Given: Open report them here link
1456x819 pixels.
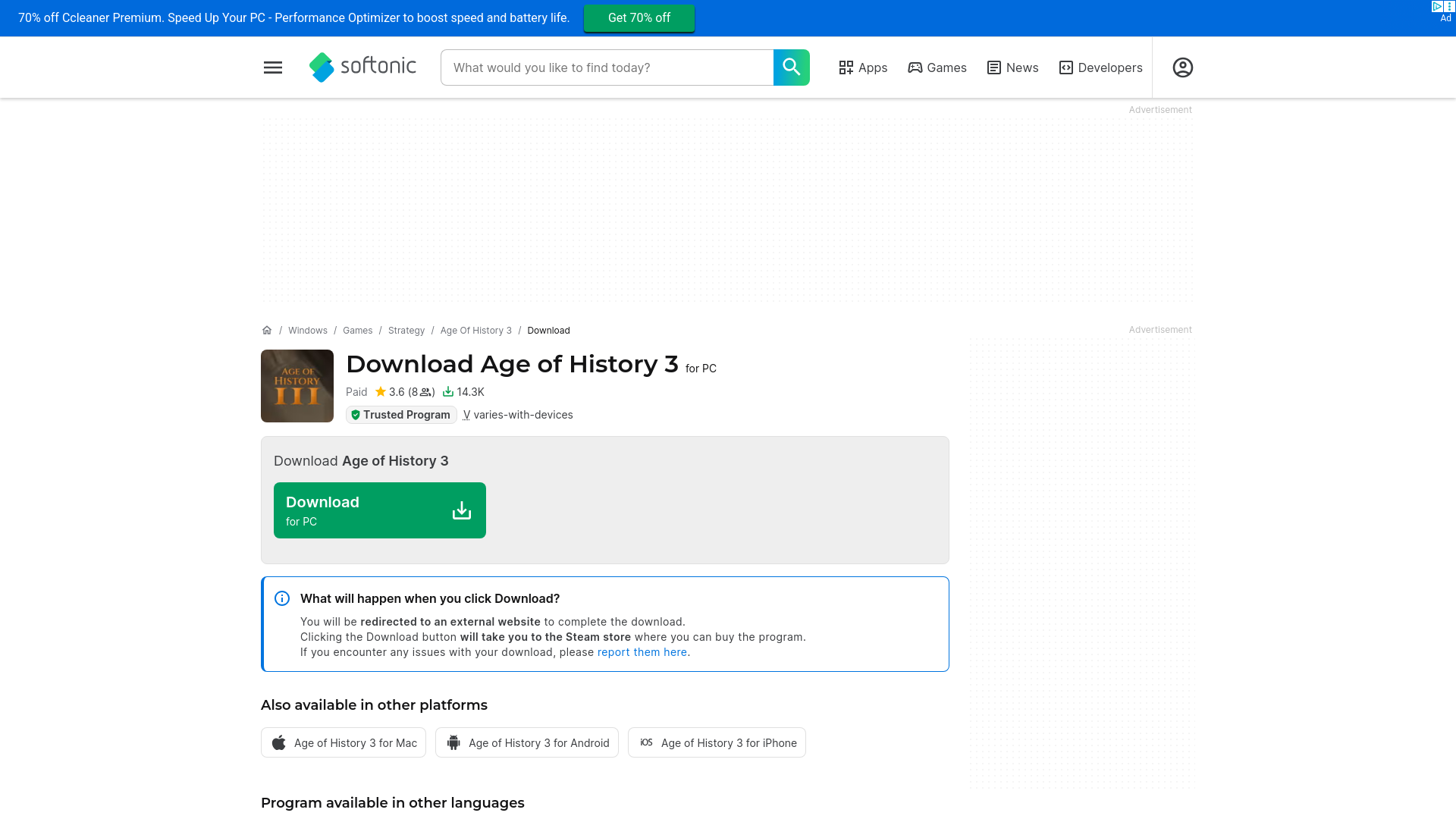Looking at the screenshot, I should point(642,652).
